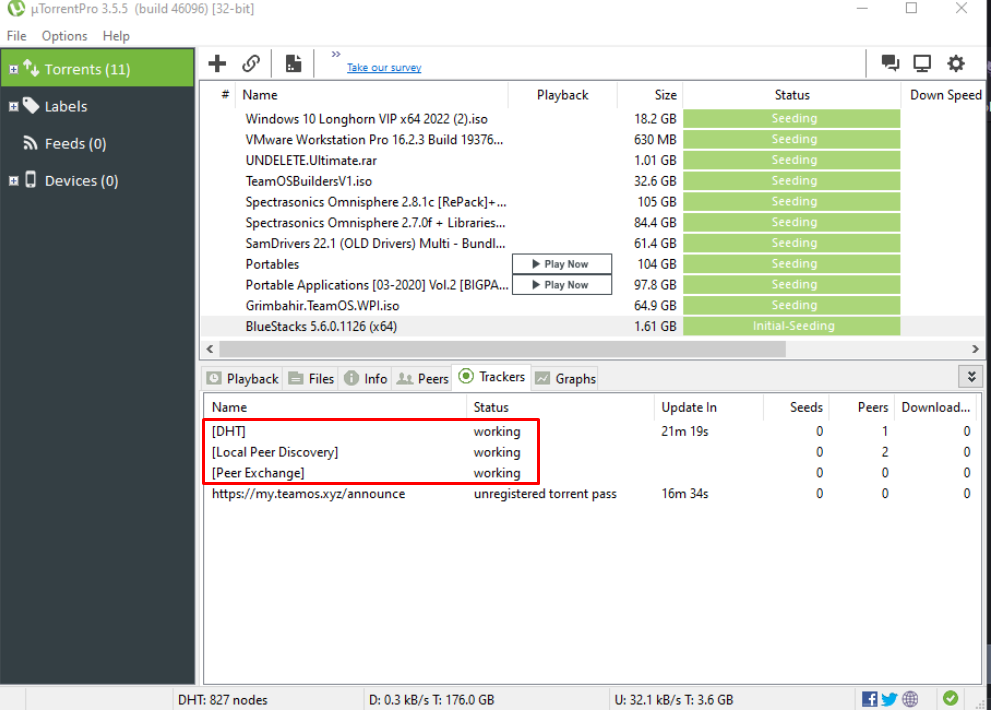
Task: Click Seeding bar of Windows 10 Longhorn
Action: [792, 118]
